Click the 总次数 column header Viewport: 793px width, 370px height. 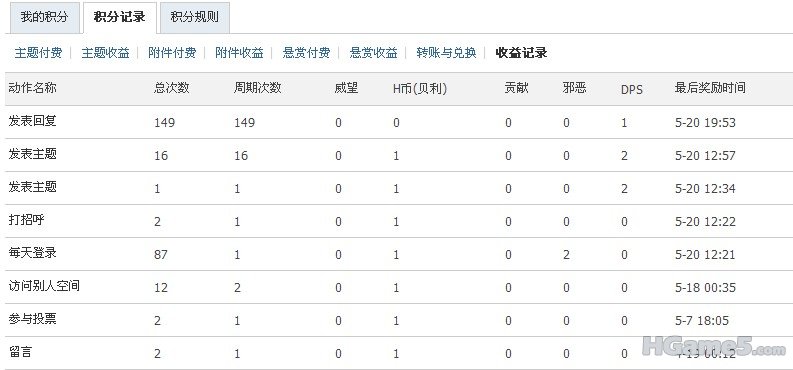point(171,88)
